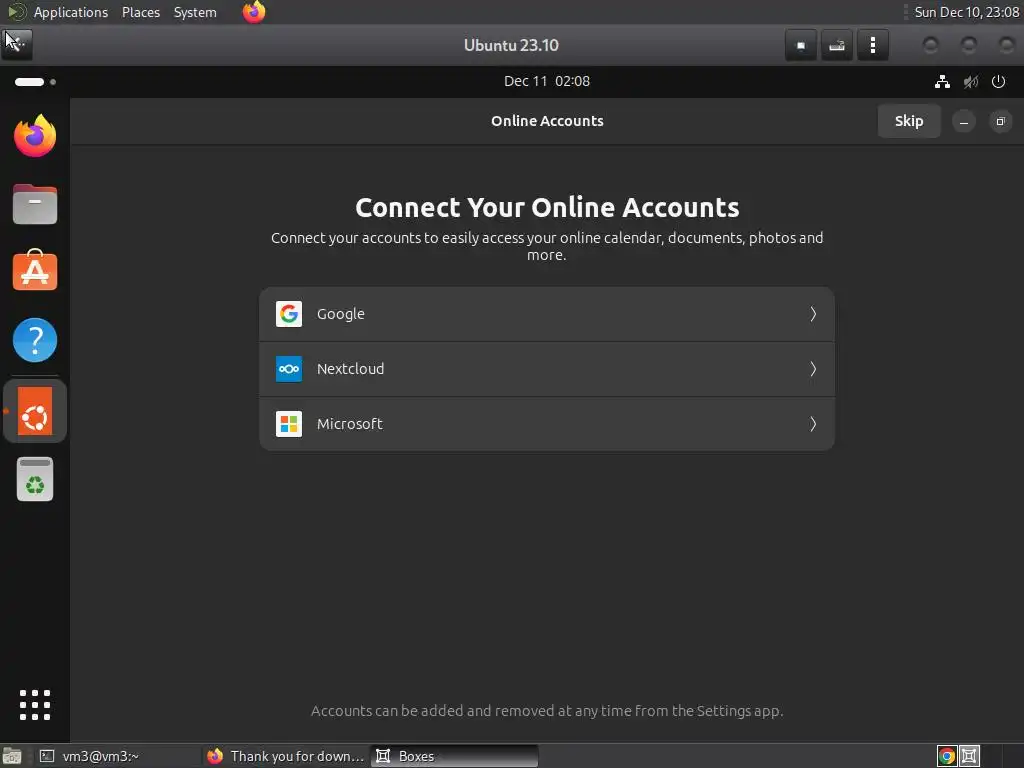The width and height of the screenshot is (1024, 768).
Task: Open the Applications menu
Action: click(x=71, y=12)
